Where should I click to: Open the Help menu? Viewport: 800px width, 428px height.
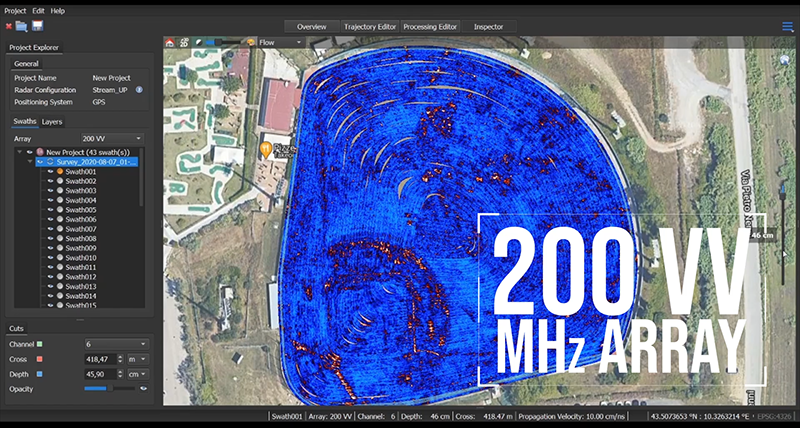click(58, 11)
